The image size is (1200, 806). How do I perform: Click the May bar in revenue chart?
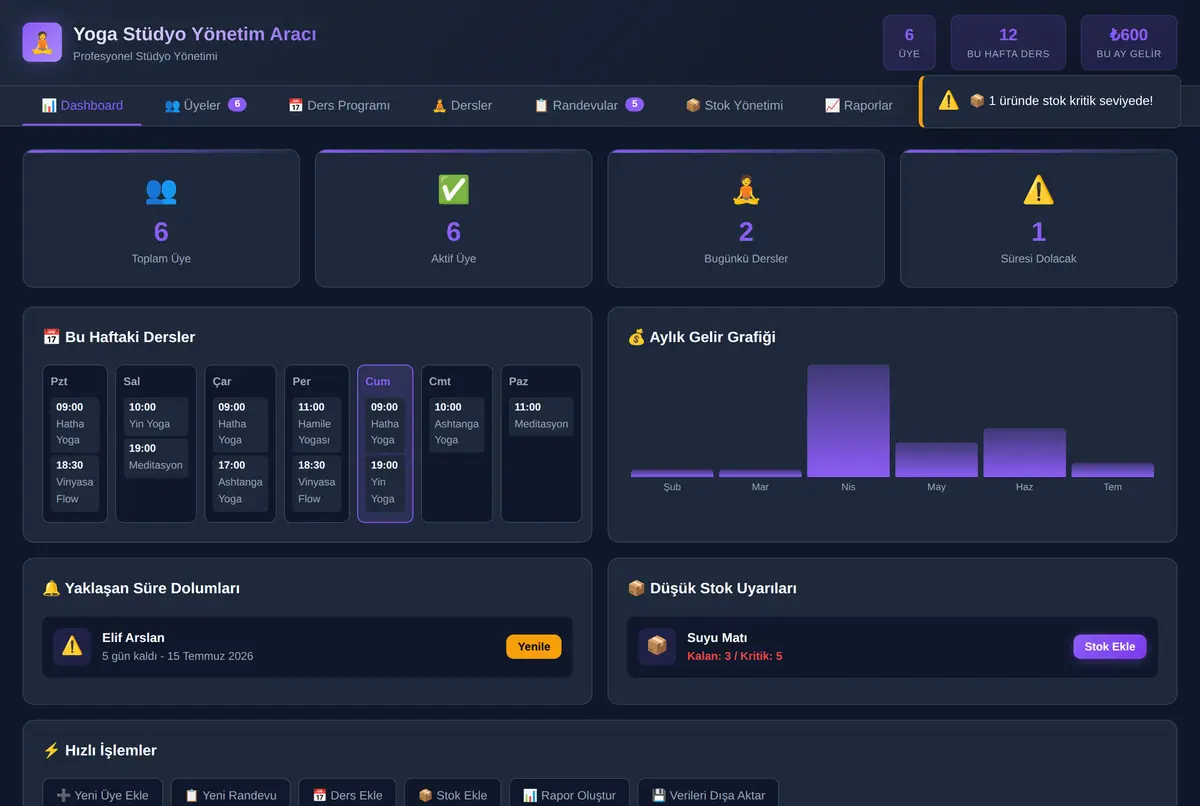(x=936, y=460)
